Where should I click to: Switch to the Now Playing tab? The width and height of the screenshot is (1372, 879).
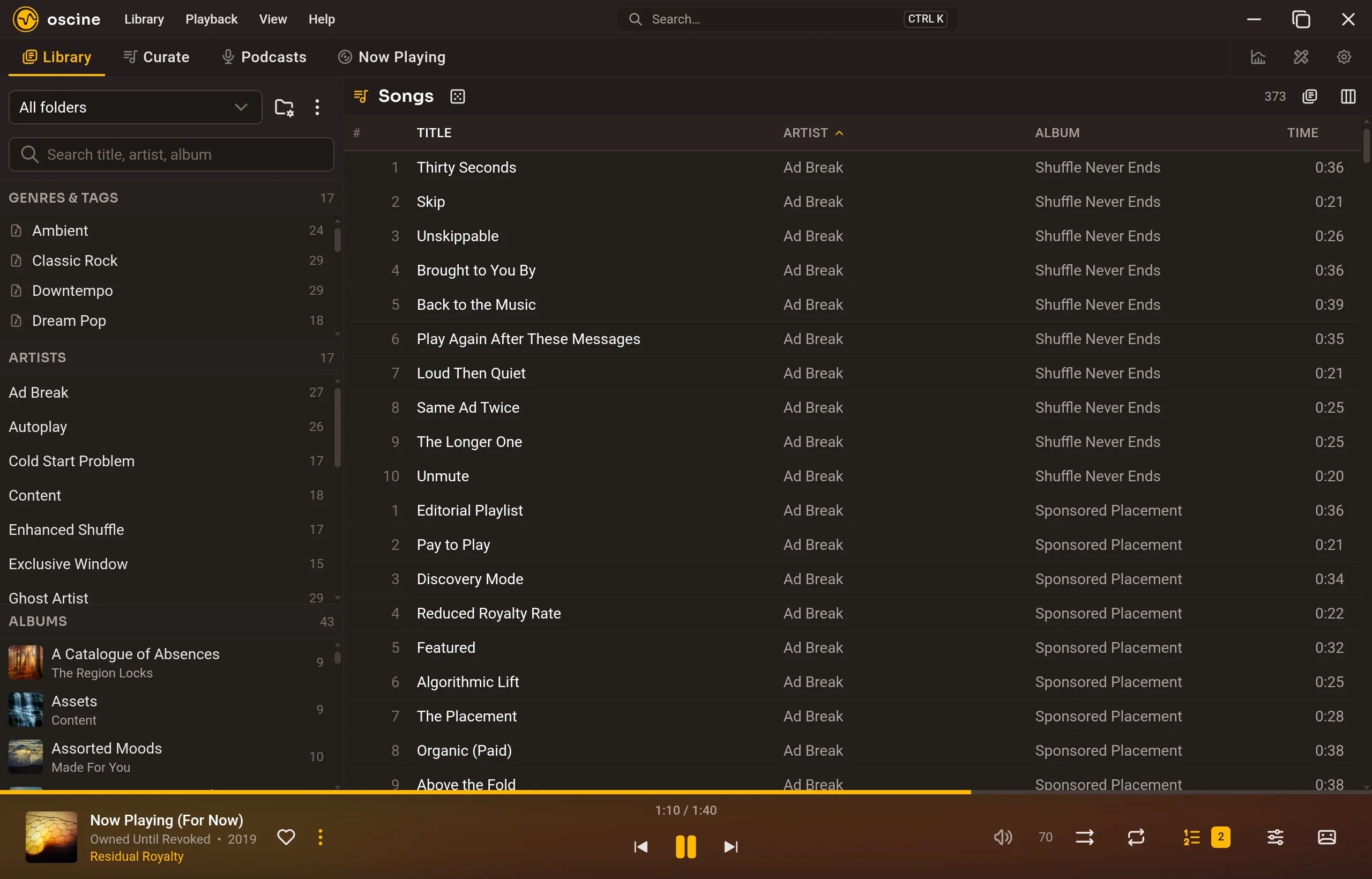392,57
